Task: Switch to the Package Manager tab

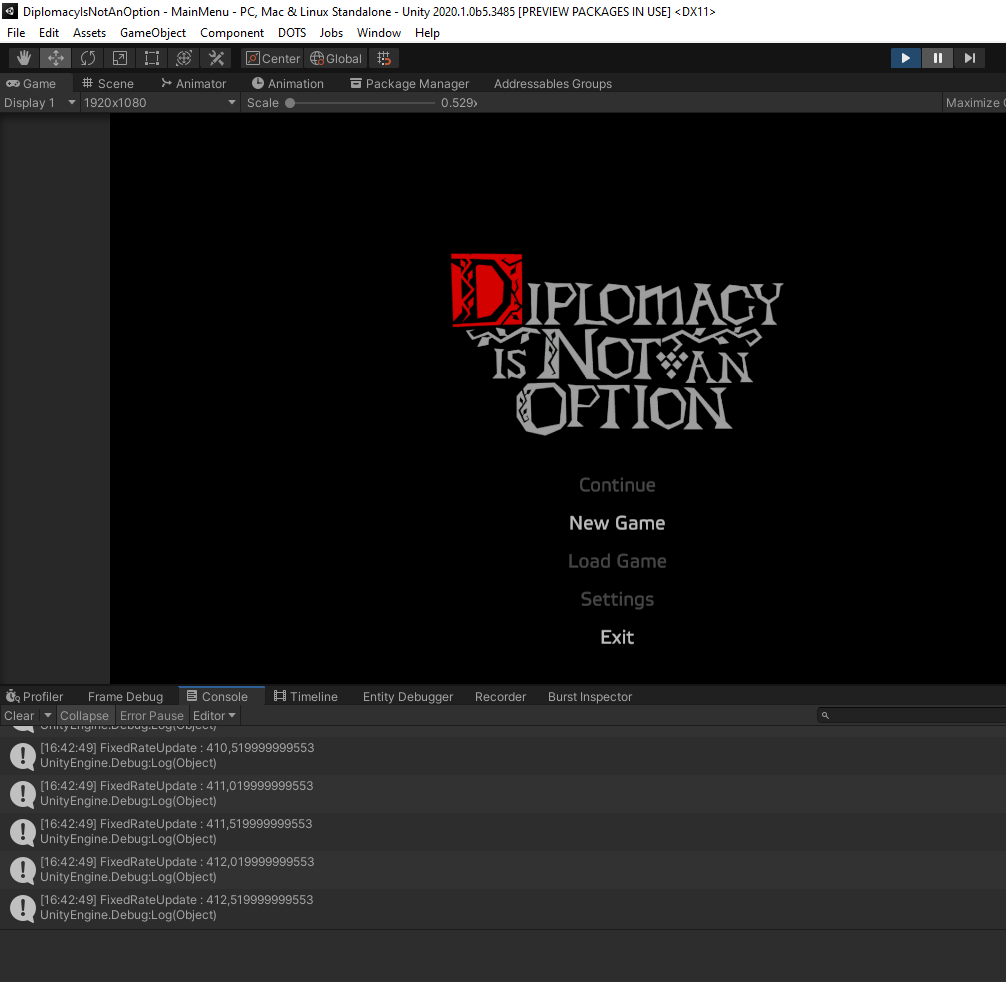Action: click(x=409, y=83)
